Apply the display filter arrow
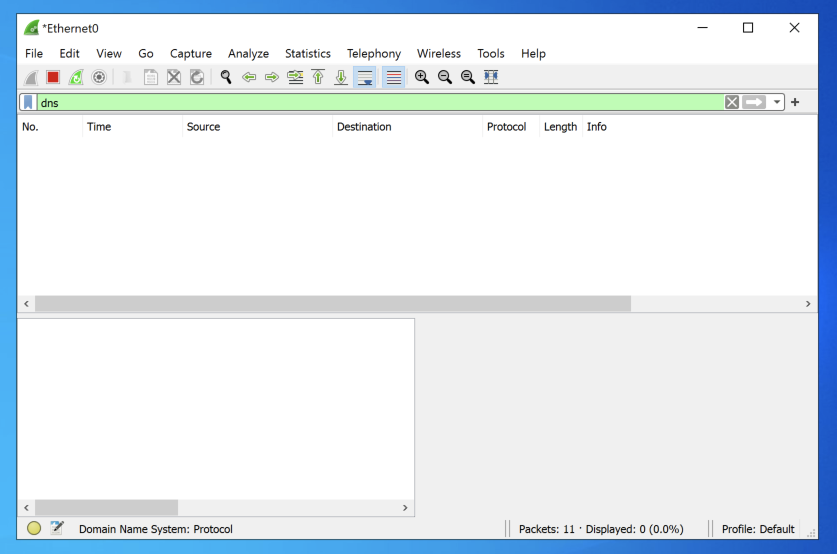Image resolution: width=837 pixels, height=554 pixels. 754,102
